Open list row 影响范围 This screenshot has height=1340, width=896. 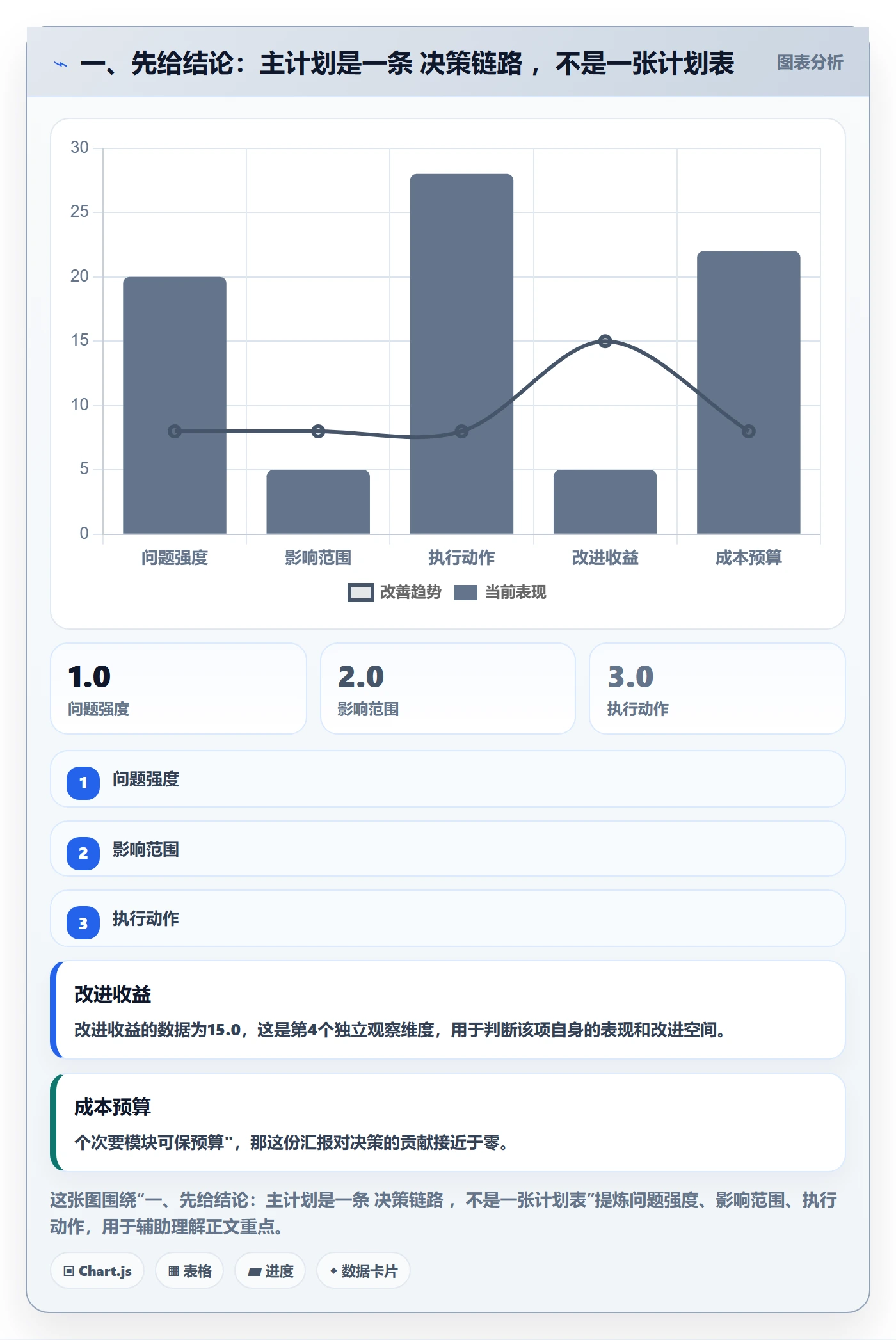448,849
